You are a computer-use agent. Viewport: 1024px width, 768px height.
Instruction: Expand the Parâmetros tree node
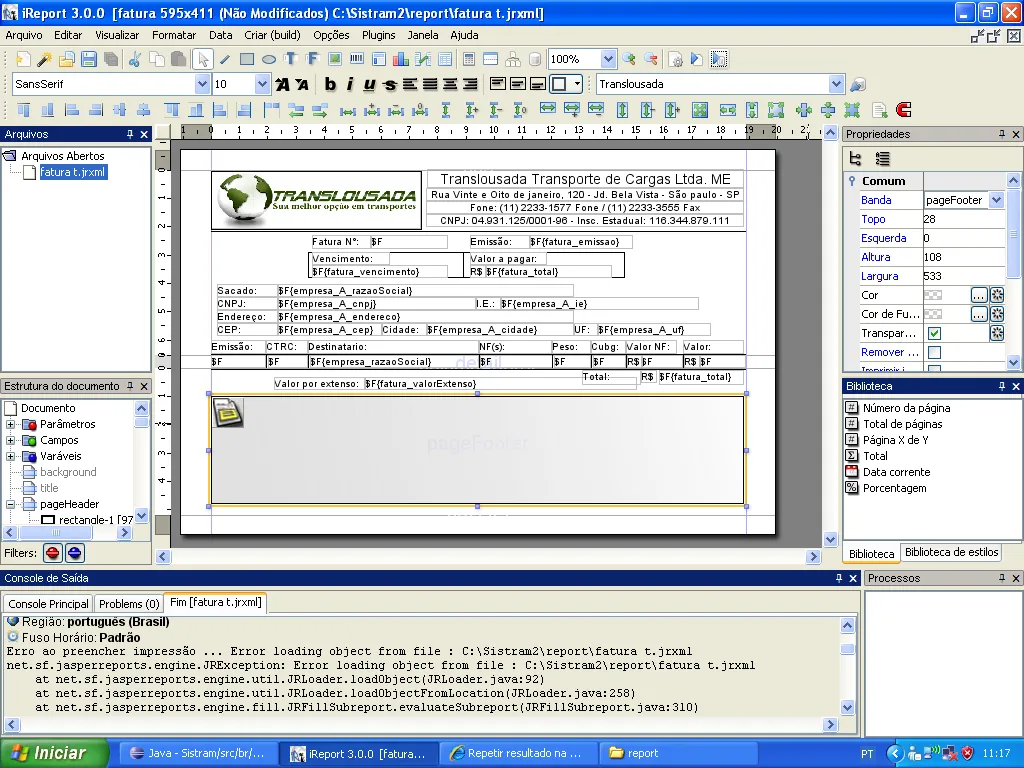coord(11,424)
